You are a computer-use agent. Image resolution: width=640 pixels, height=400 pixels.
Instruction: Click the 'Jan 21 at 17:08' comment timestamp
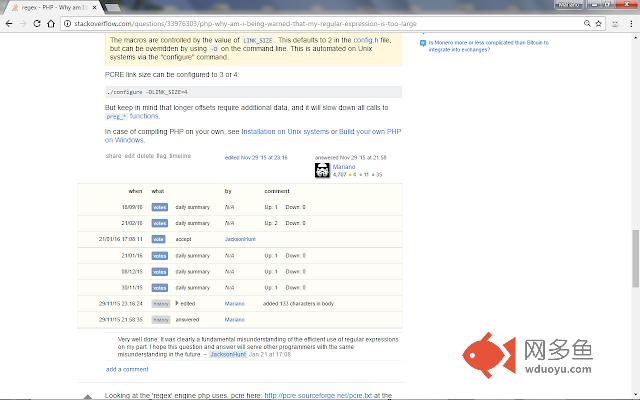270,354
